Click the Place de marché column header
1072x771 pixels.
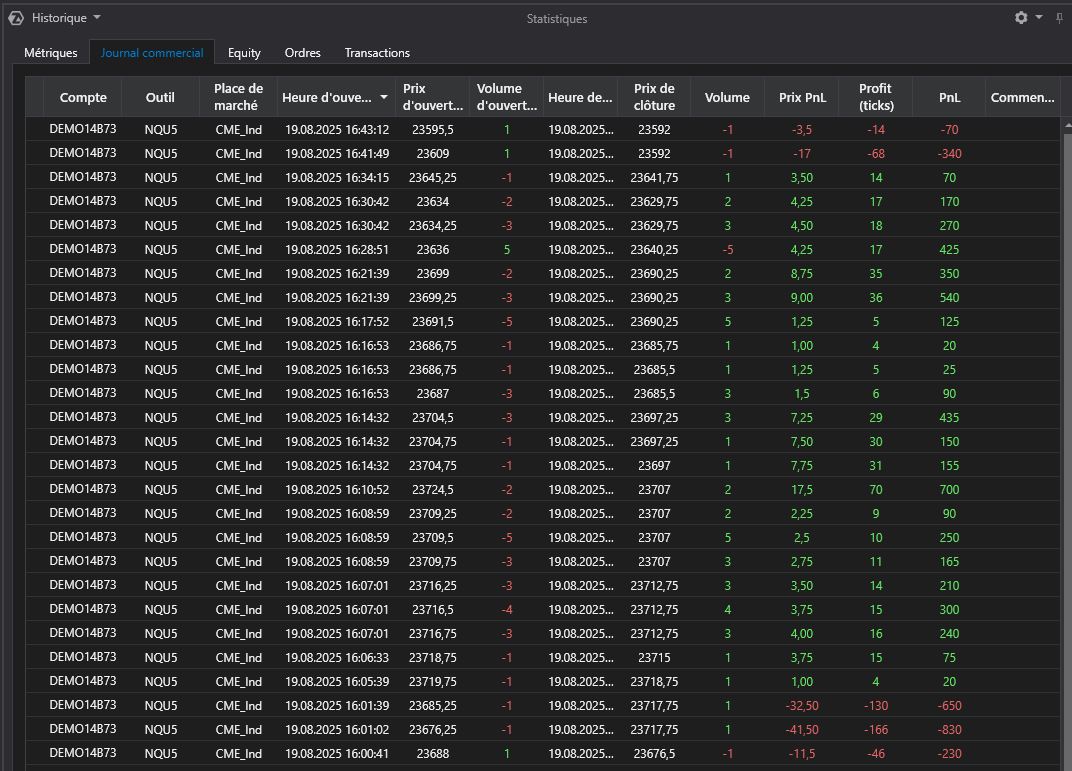[238, 97]
